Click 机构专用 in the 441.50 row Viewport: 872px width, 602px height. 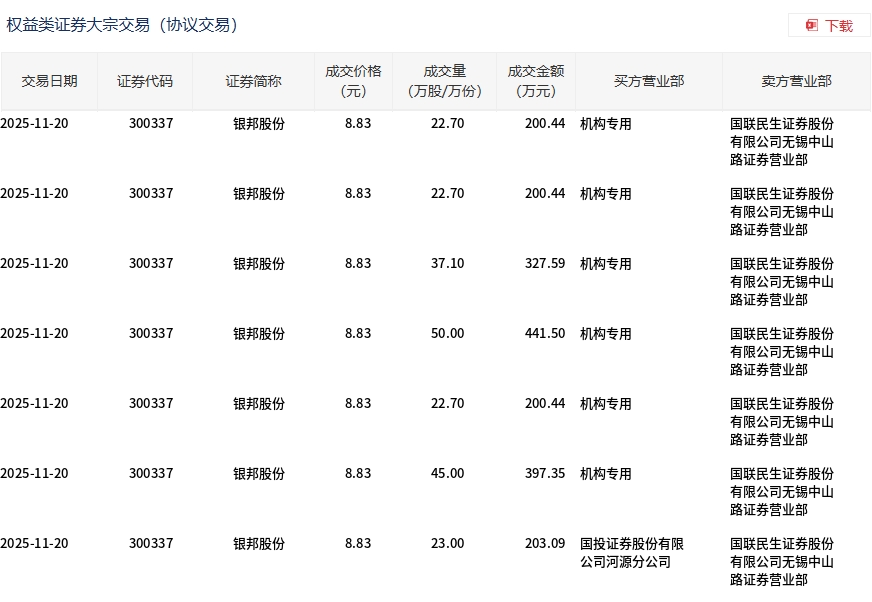click(x=606, y=334)
